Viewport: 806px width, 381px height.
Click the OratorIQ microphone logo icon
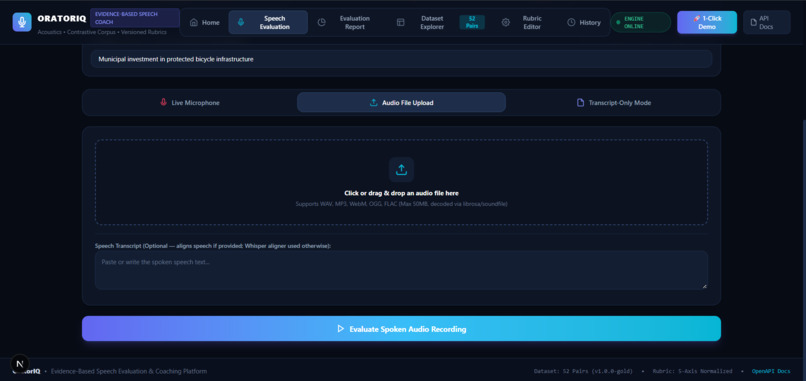pos(22,22)
